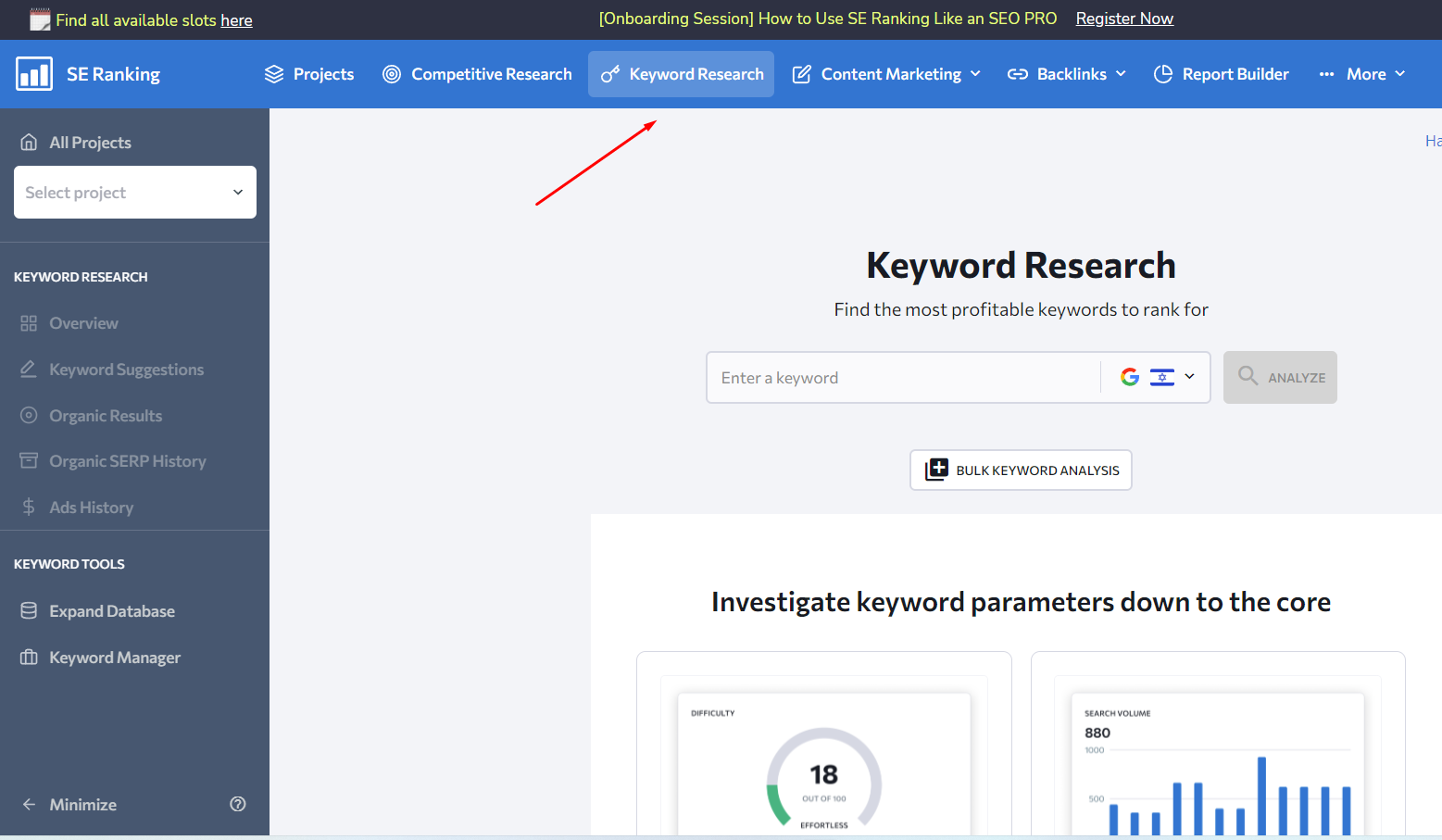Click Minimize sidebar label

click(82, 805)
